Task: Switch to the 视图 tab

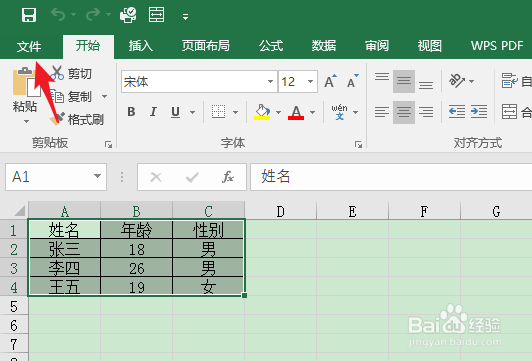Action: [430, 45]
